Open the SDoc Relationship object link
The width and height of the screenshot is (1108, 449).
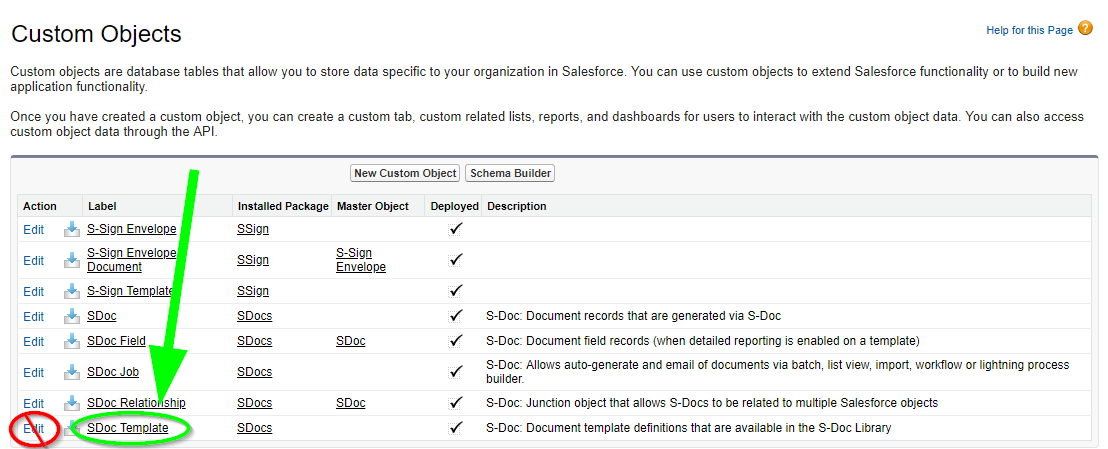[x=136, y=402]
